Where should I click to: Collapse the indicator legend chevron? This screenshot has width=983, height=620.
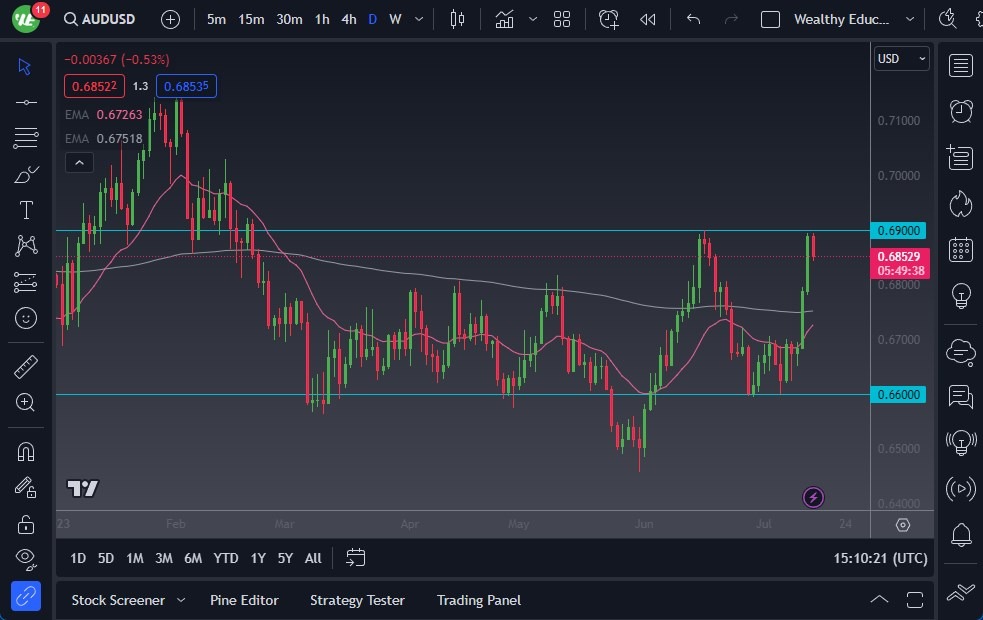click(79, 162)
